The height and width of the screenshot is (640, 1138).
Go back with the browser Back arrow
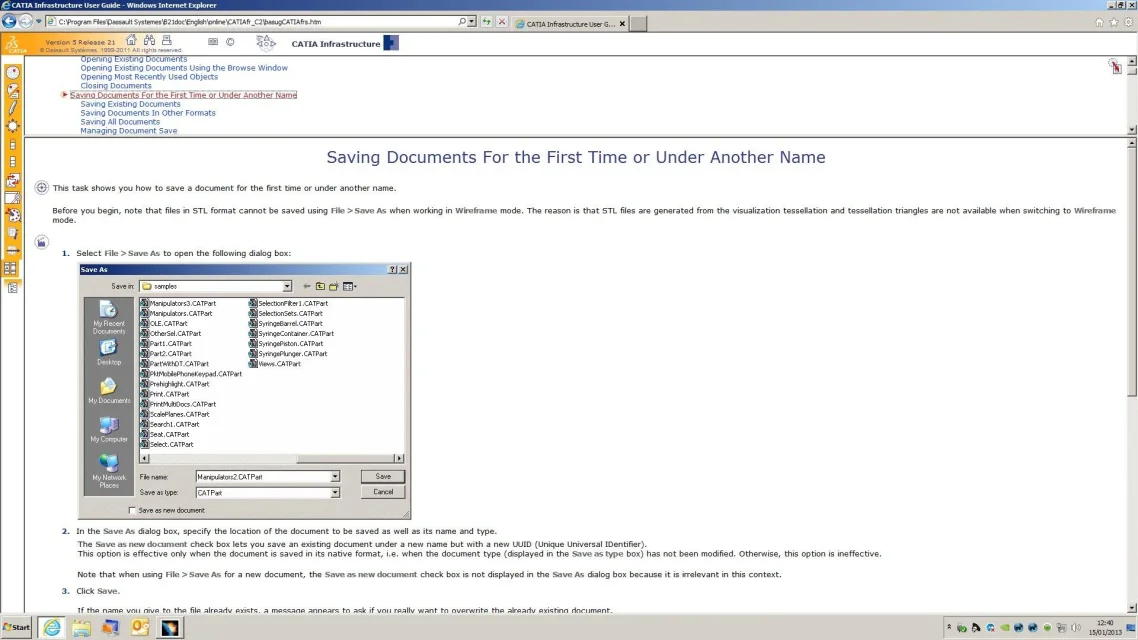pyautogui.click(x=9, y=22)
